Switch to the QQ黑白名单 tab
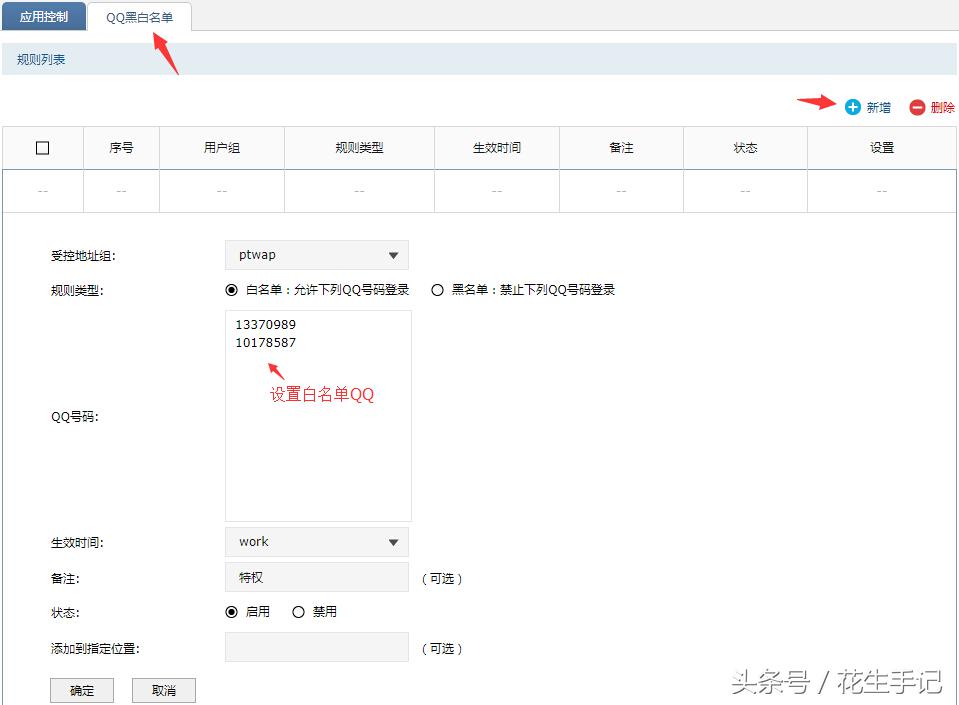The height and width of the screenshot is (705, 959). point(141,16)
